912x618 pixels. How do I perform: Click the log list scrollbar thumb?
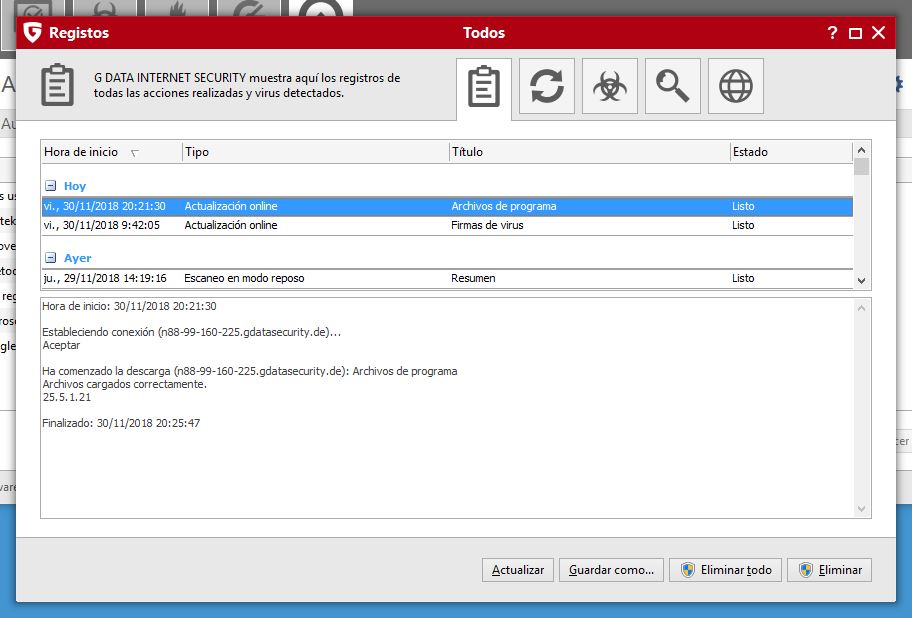click(x=861, y=167)
